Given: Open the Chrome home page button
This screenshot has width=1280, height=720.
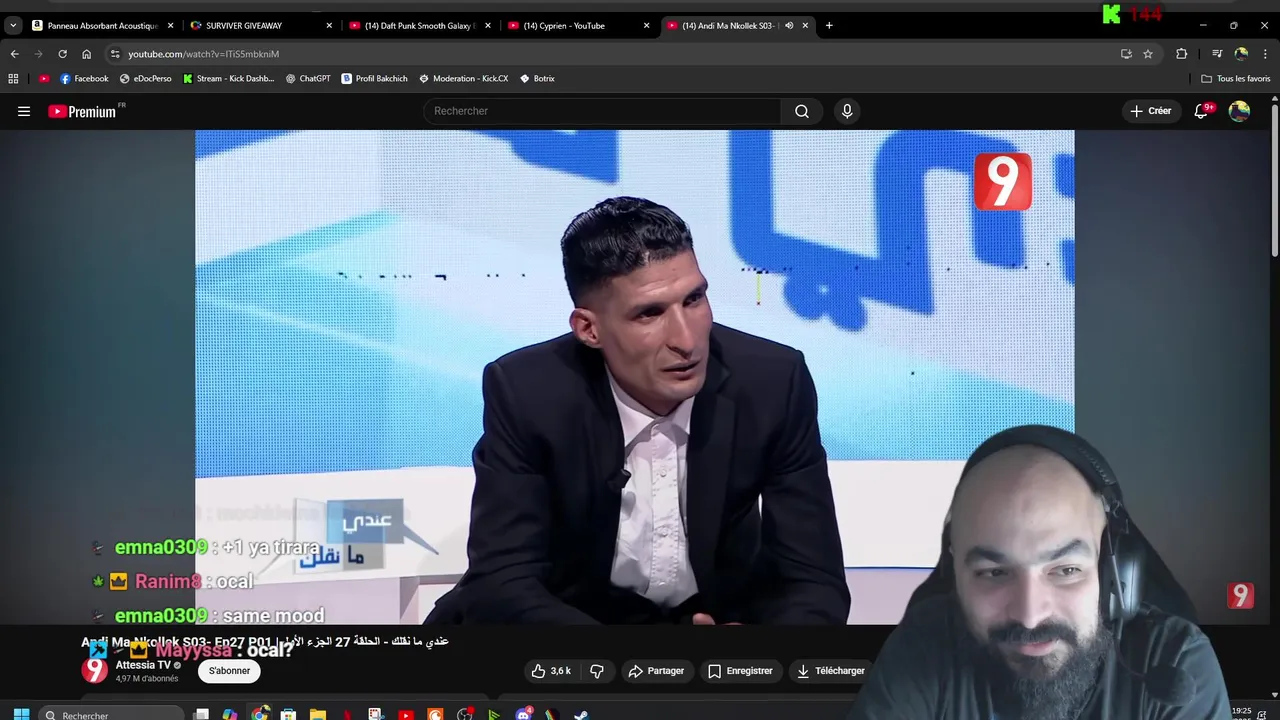Looking at the screenshot, I should tap(86, 54).
